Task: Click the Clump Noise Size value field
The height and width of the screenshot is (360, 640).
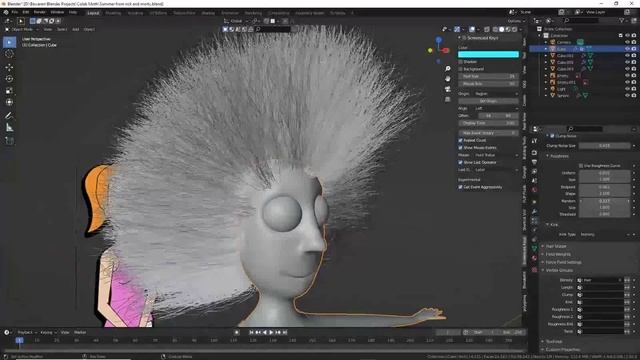Action: [604, 146]
